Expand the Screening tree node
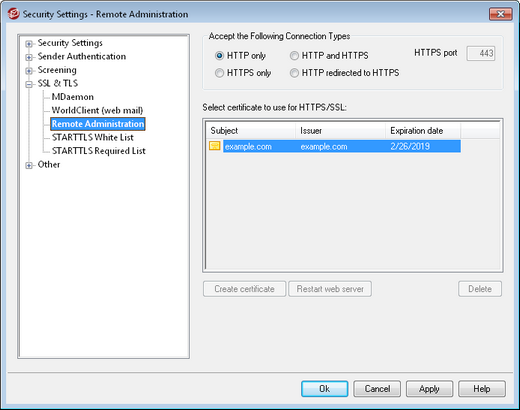The height and width of the screenshot is (410, 520). [29, 71]
